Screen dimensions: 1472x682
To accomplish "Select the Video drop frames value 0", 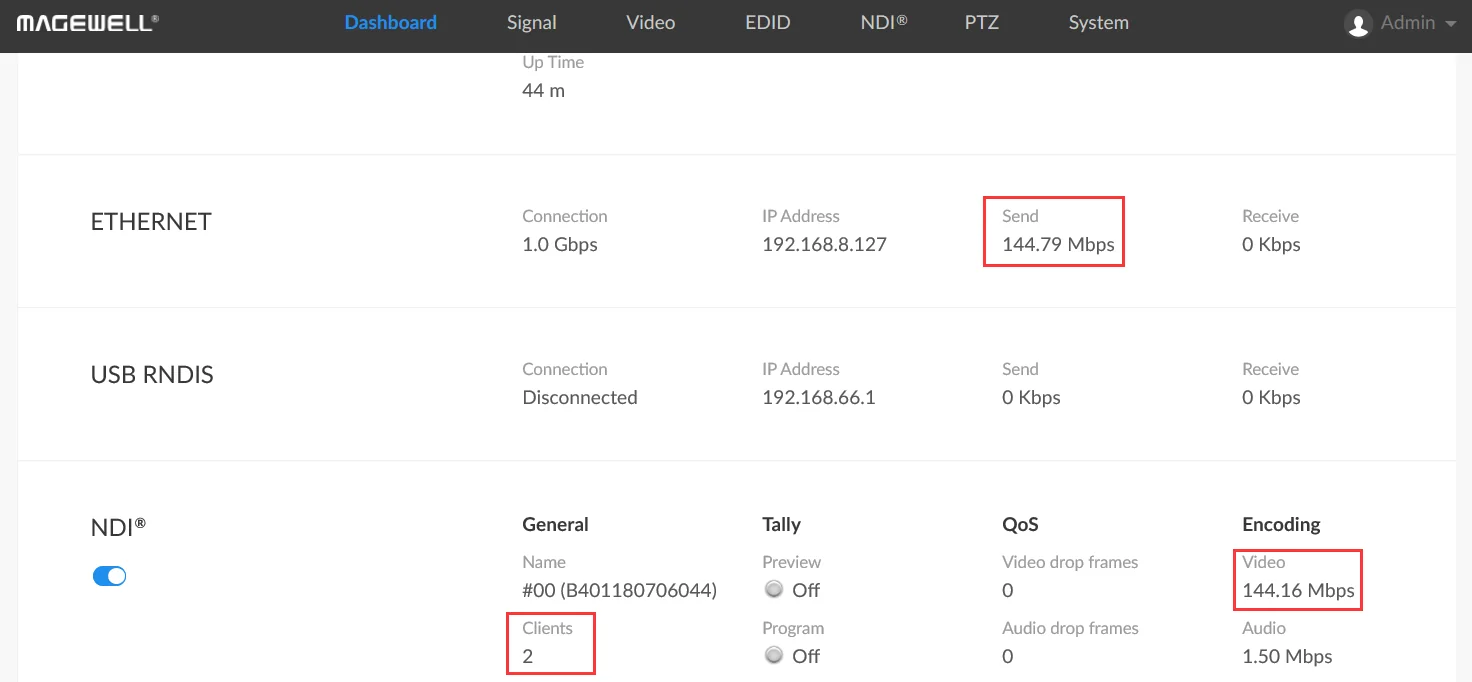I will [1008, 591].
